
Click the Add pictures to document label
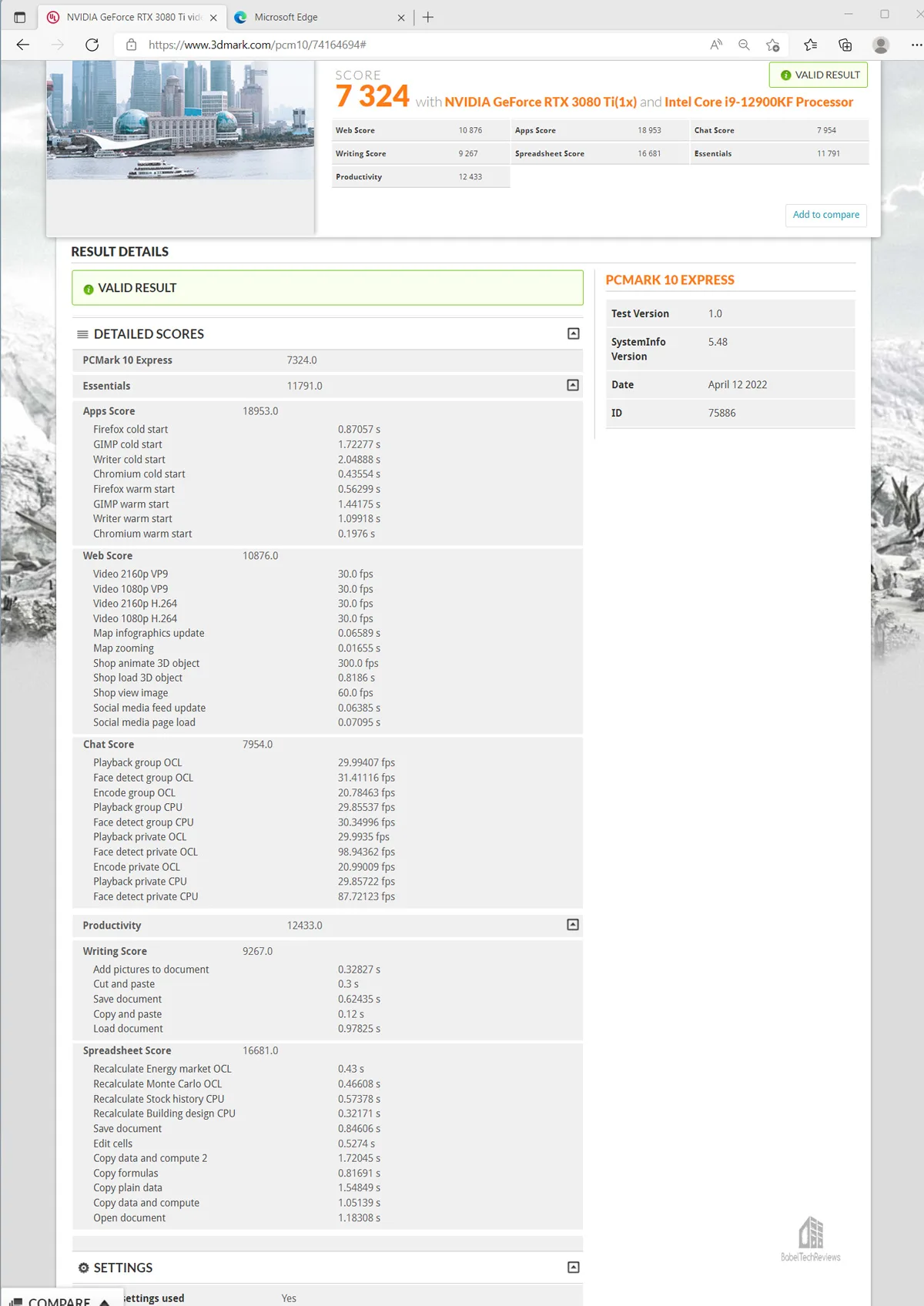click(x=151, y=969)
